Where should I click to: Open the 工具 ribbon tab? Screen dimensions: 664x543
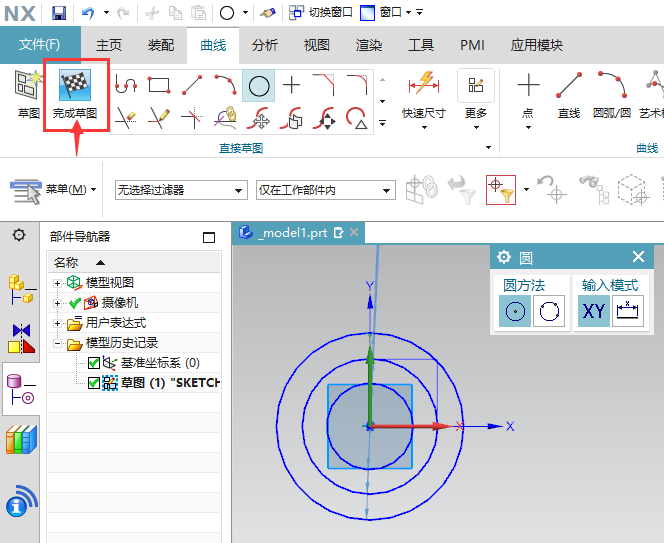click(421, 45)
